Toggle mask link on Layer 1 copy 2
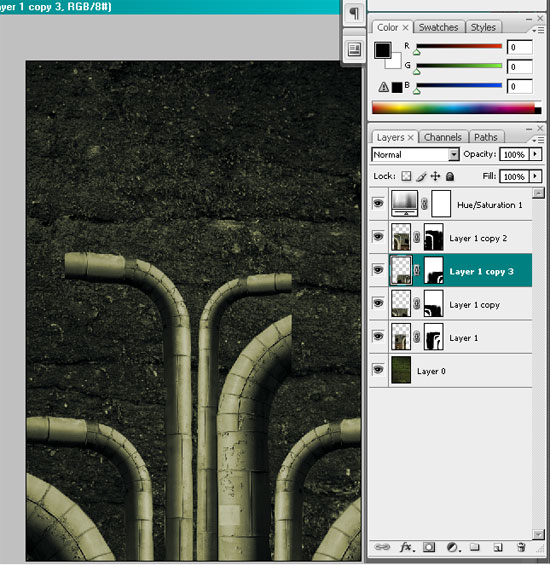 coord(417,237)
